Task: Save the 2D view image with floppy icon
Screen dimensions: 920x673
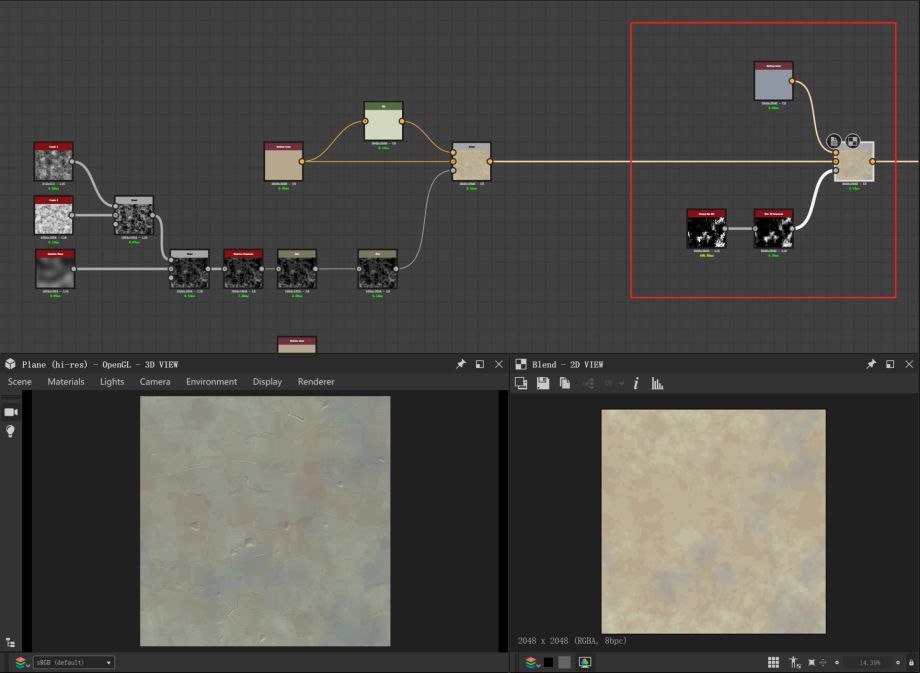Action: coord(543,383)
